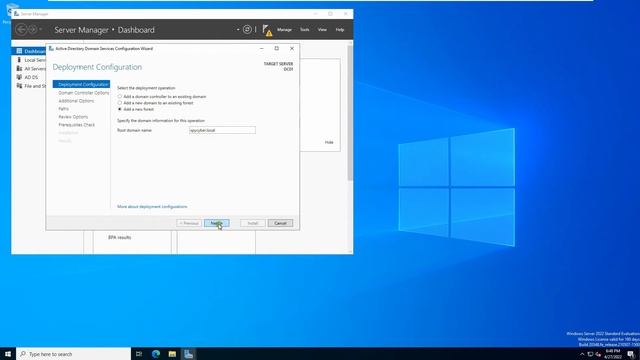This screenshot has height=360, width=640.
Task: Select Deployment Configuration wizard step
Action: point(81,84)
